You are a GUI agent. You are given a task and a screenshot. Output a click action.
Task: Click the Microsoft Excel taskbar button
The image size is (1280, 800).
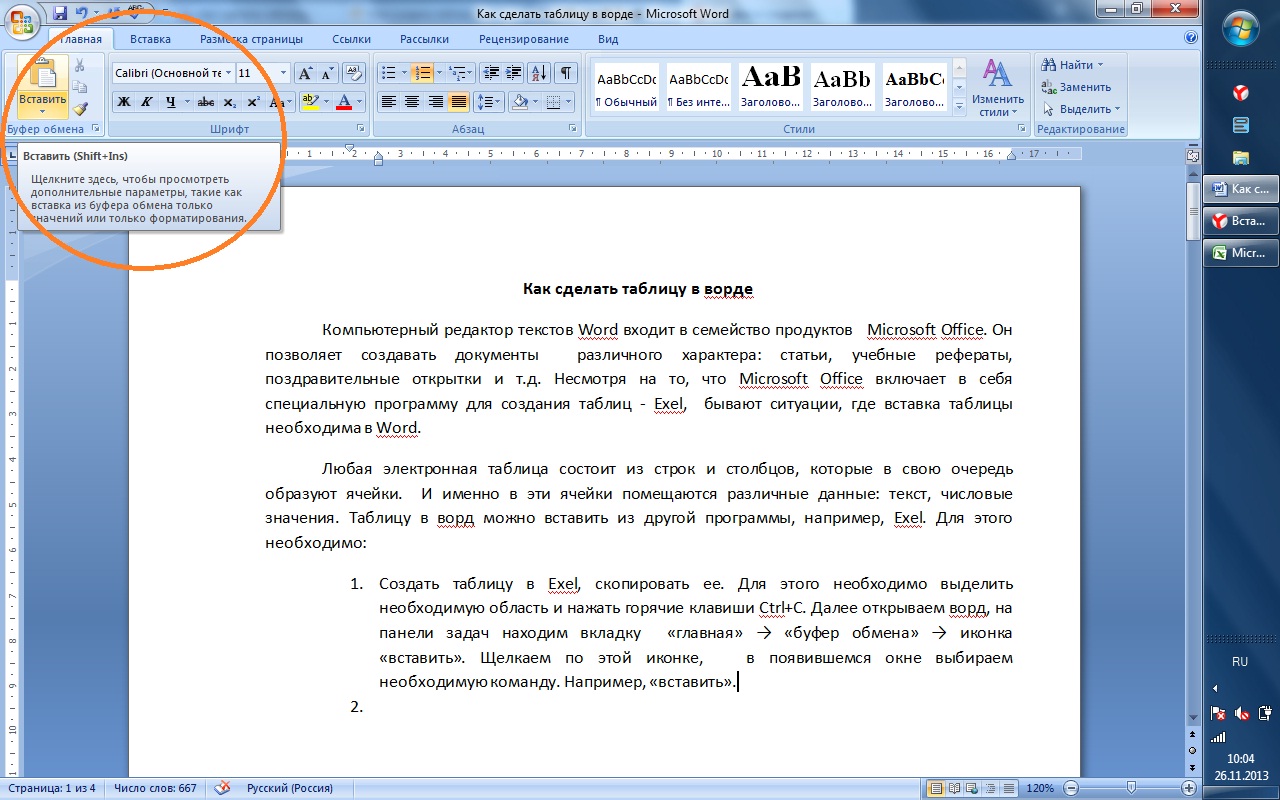click(1241, 253)
